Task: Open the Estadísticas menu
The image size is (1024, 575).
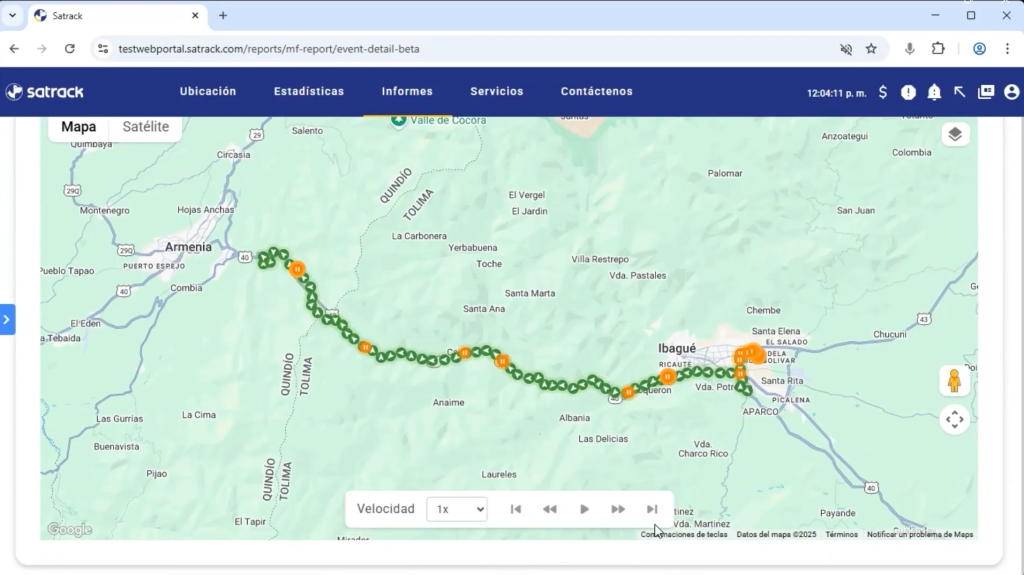Action: click(x=309, y=91)
